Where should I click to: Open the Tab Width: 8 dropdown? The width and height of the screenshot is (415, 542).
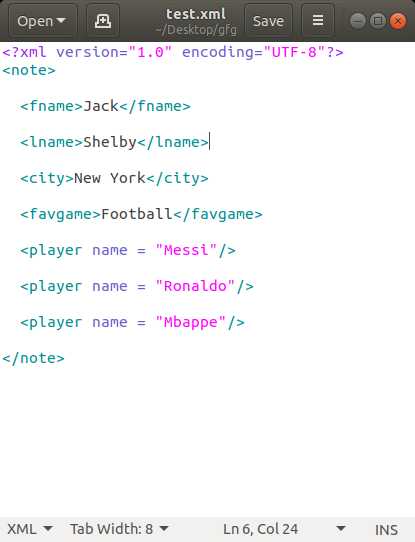click(x=119, y=529)
